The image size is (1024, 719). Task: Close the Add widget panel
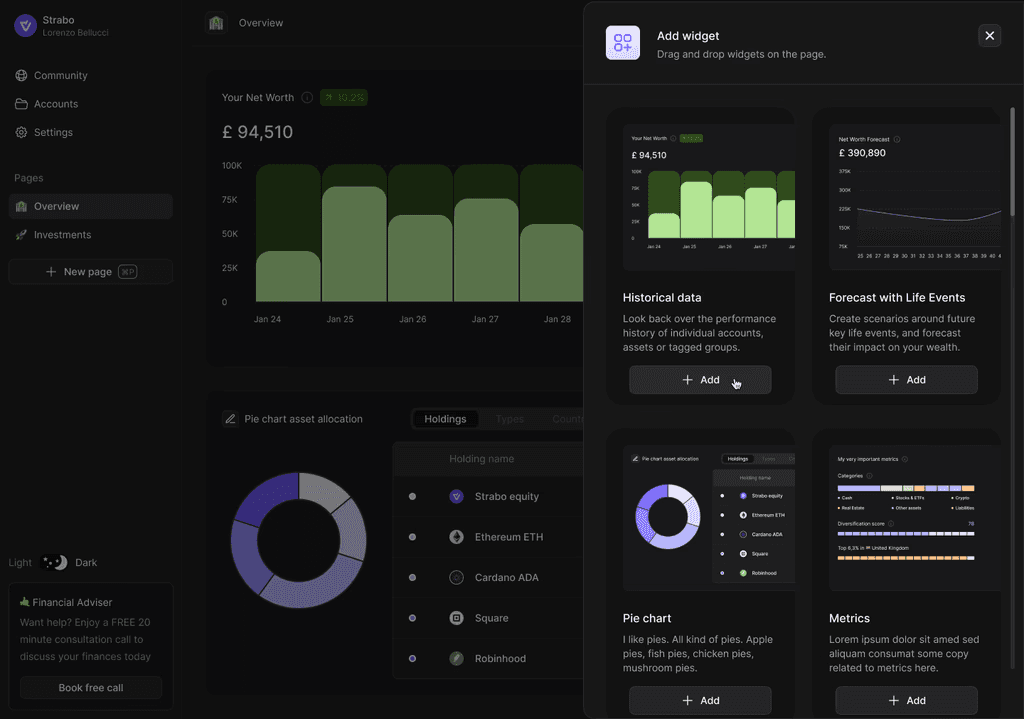[989, 35]
